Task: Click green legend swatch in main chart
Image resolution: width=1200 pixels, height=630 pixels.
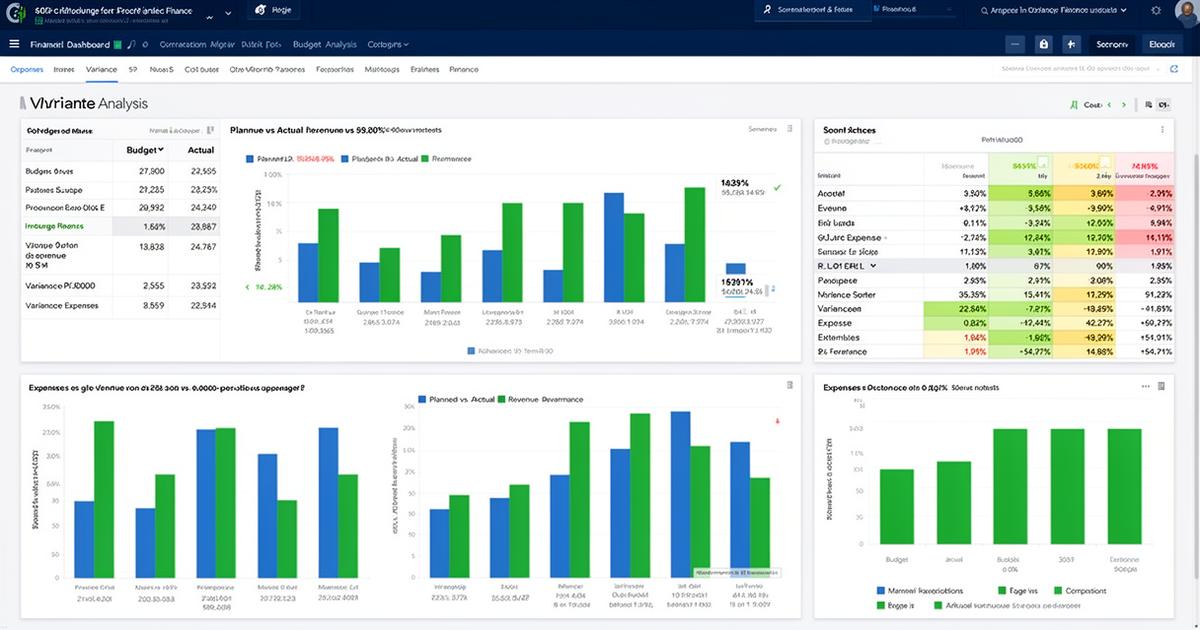Action: click(425, 159)
